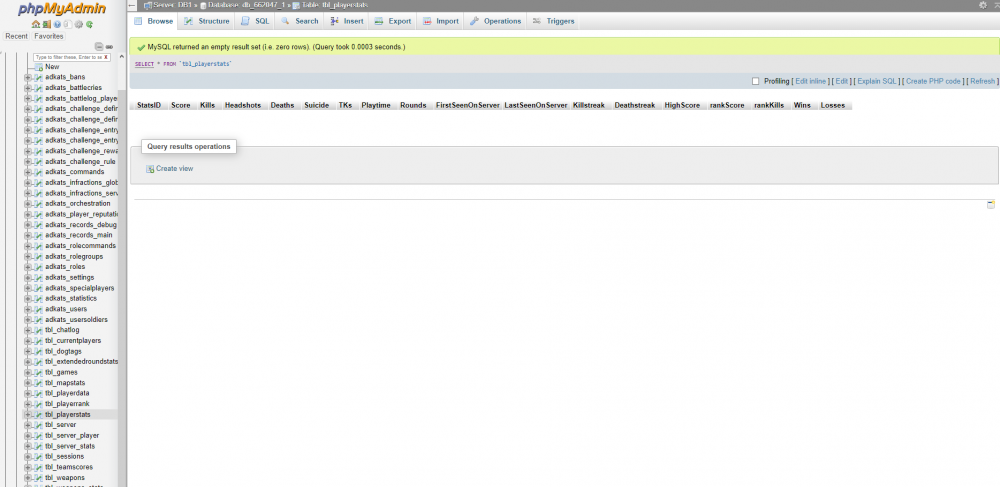The height and width of the screenshot is (487, 1000).
Task: Open the Export tab
Action: click(394, 21)
